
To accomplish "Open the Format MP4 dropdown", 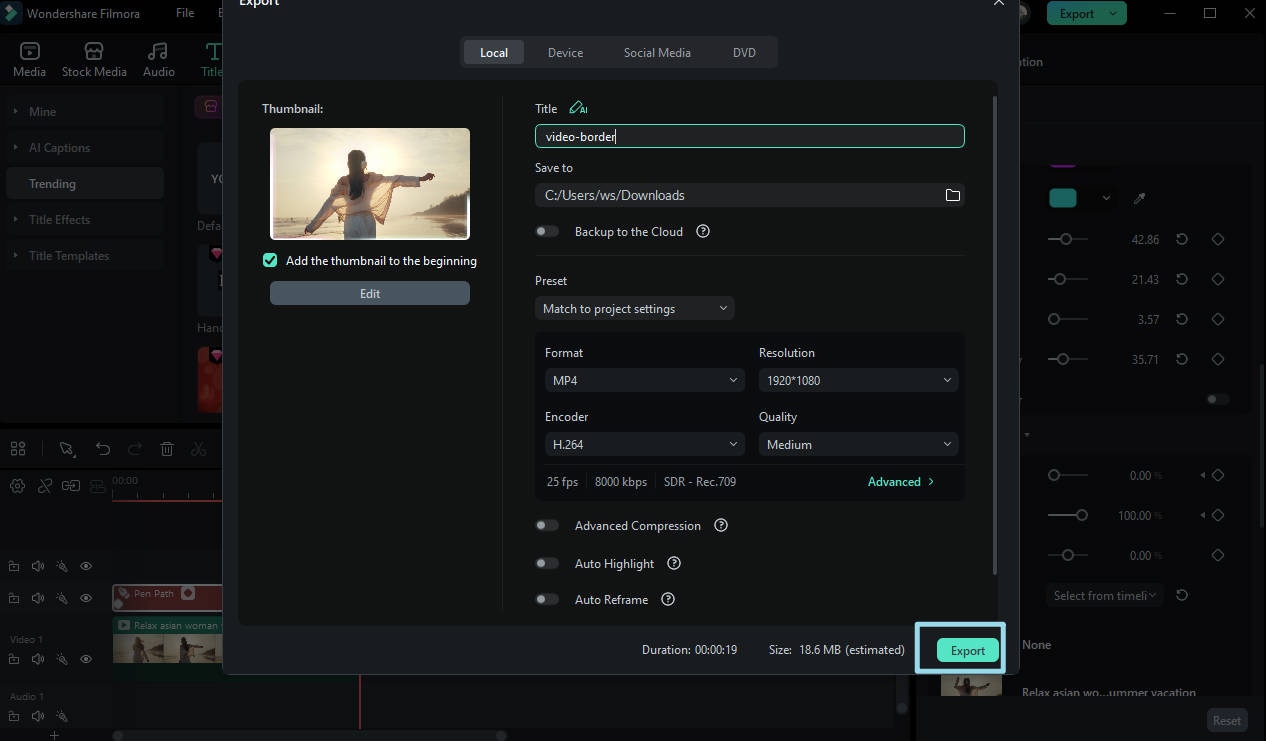I will coord(644,380).
